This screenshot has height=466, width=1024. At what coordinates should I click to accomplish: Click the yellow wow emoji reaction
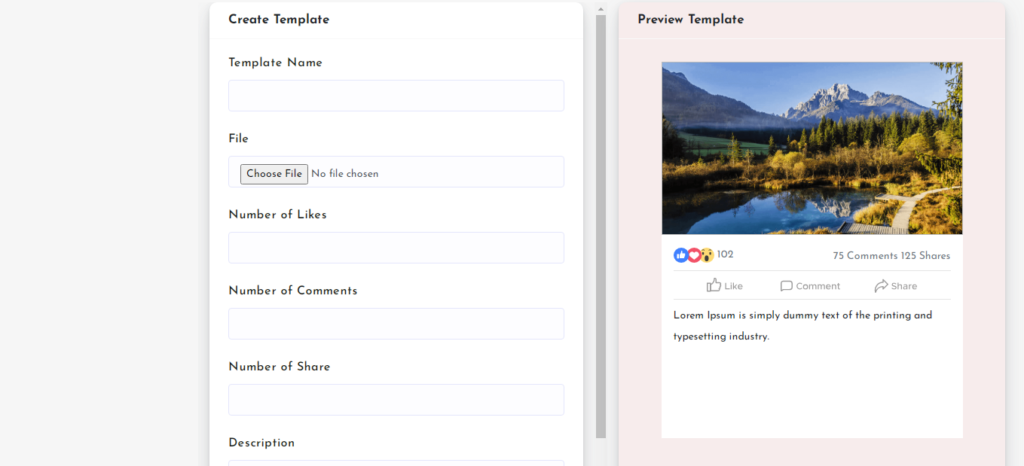pyautogui.click(x=707, y=255)
